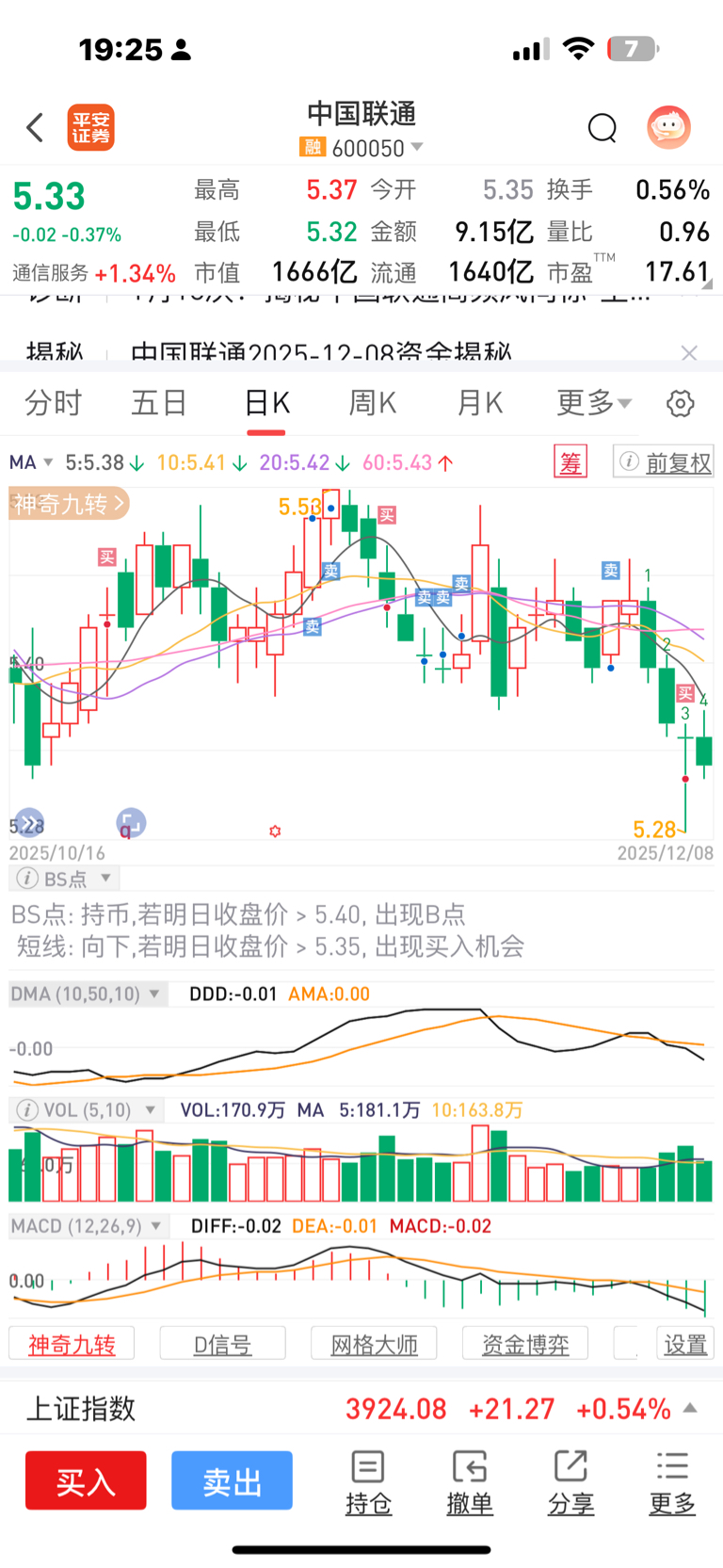Tap the 5.28 low label on chart
Image resolution: width=723 pixels, height=1568 pixels.
click(x=654, y=829)
